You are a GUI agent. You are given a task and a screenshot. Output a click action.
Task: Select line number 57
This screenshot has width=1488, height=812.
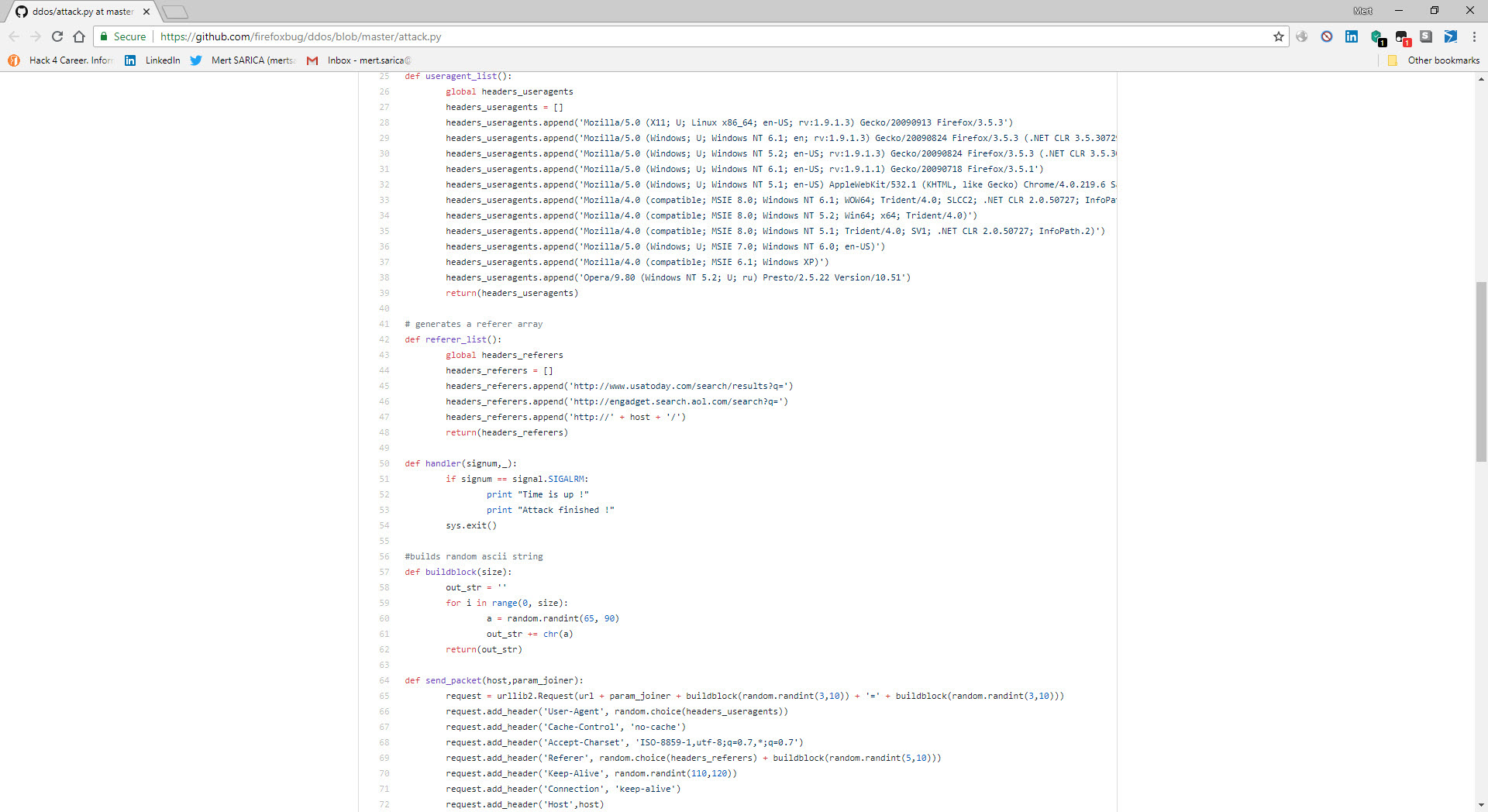click(384, 572)
